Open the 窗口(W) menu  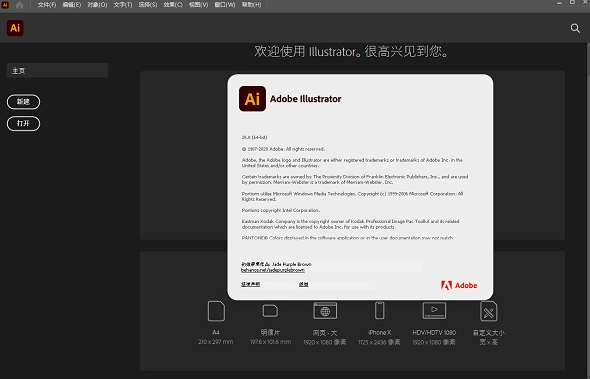[x=225, y=5]
